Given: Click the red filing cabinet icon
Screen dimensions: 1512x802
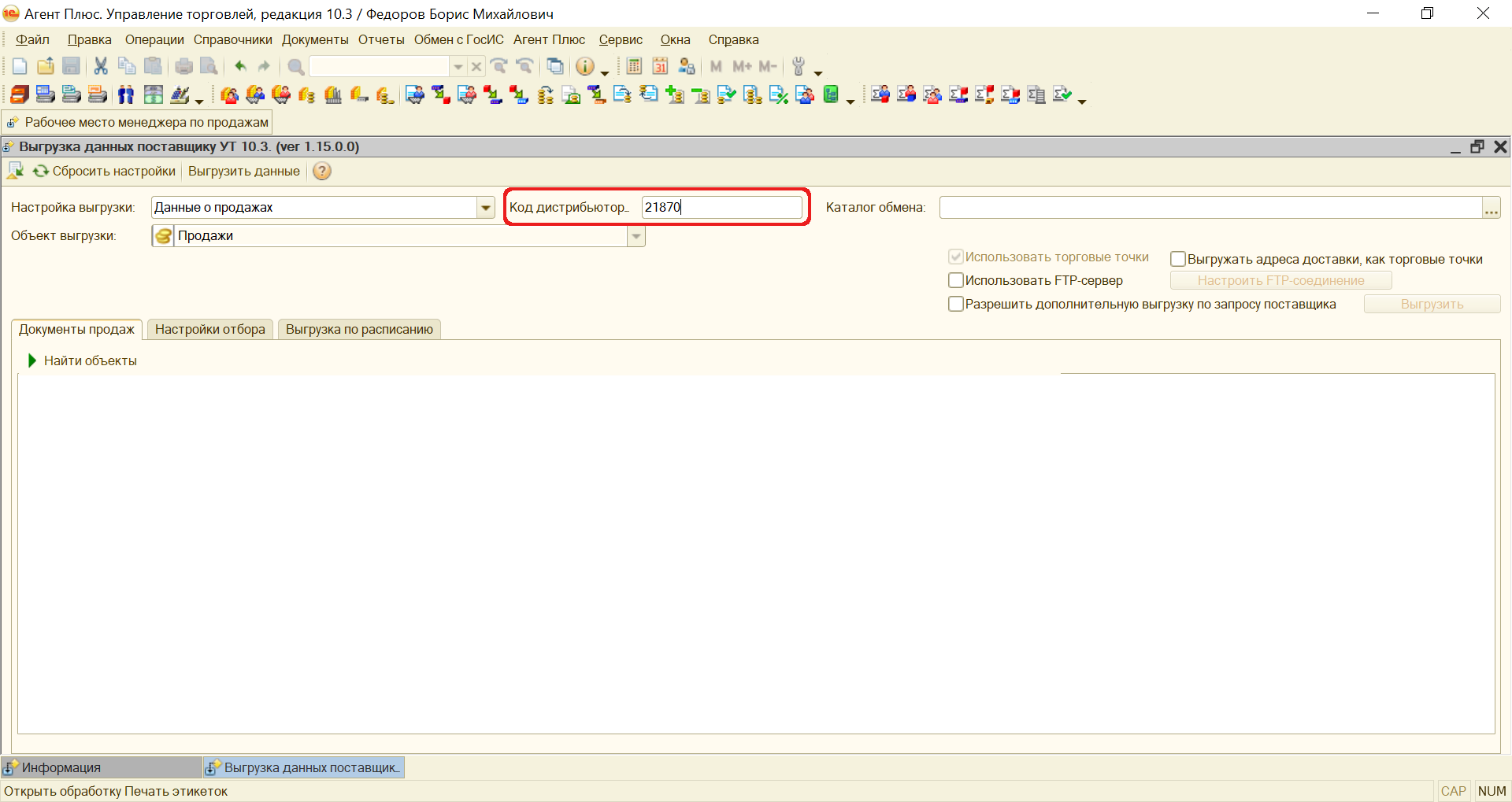Looking at the screenshot, I should pyautogui.click(x=20, y=95).
